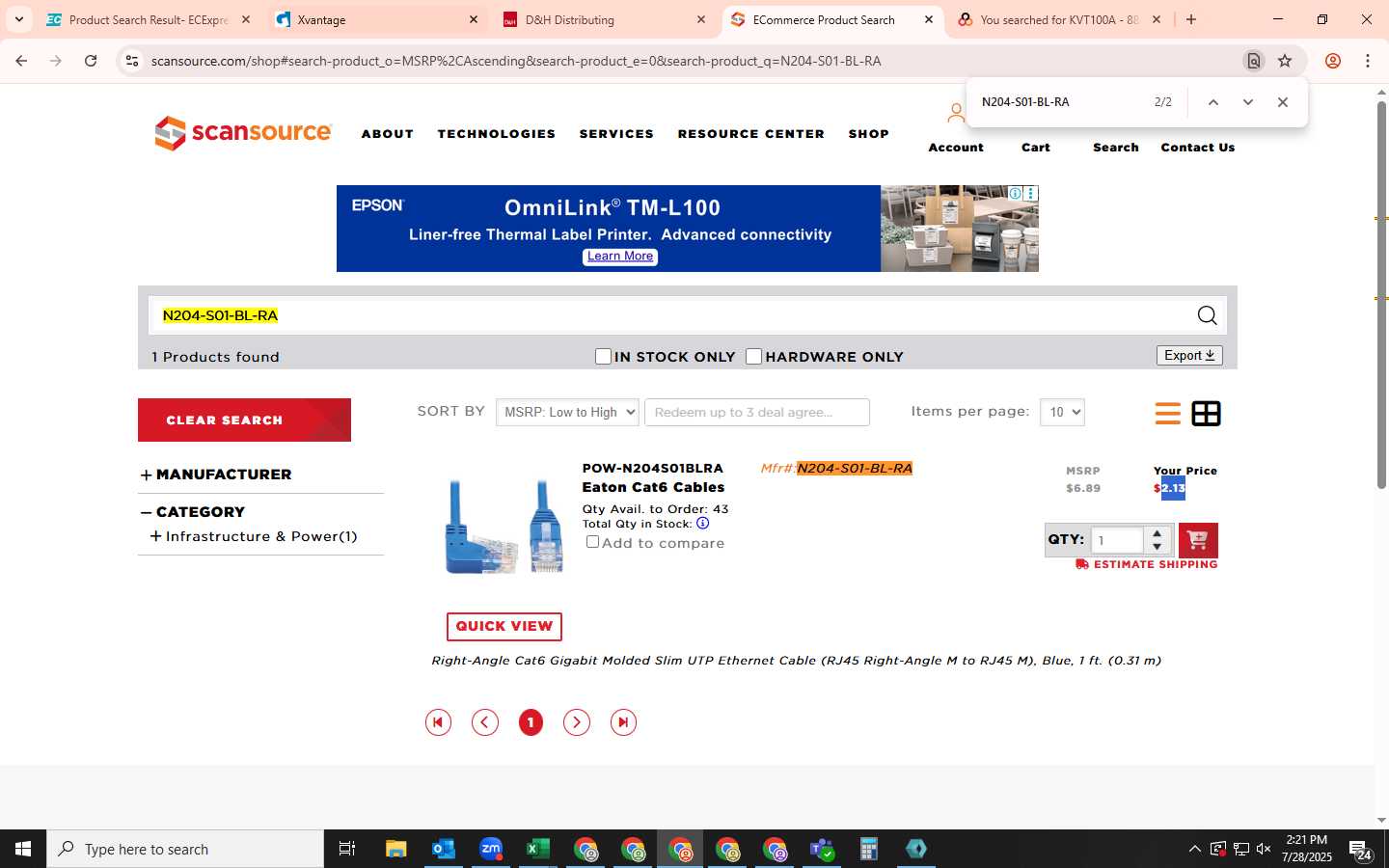Expand the MANUFACTURER filter
The height and width of the screenshot is (868, 1389).
[147, 475]
